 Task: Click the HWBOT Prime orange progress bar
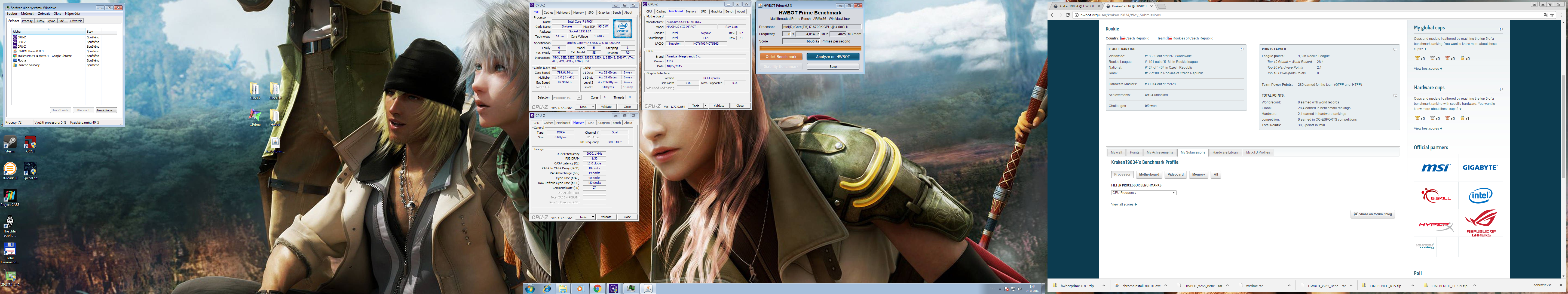(x=810, y=48)
